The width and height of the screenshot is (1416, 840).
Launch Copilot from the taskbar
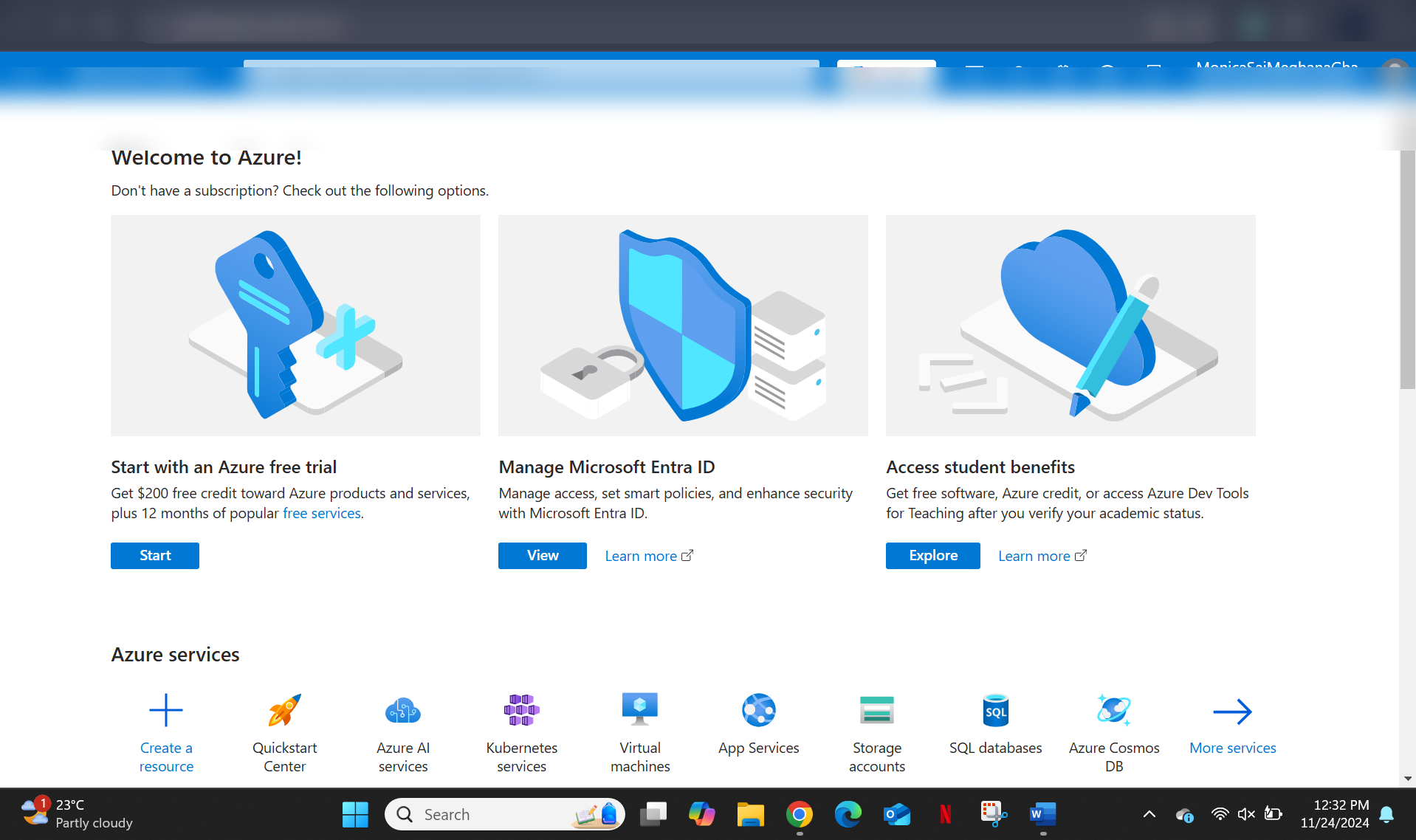(701, 814)
